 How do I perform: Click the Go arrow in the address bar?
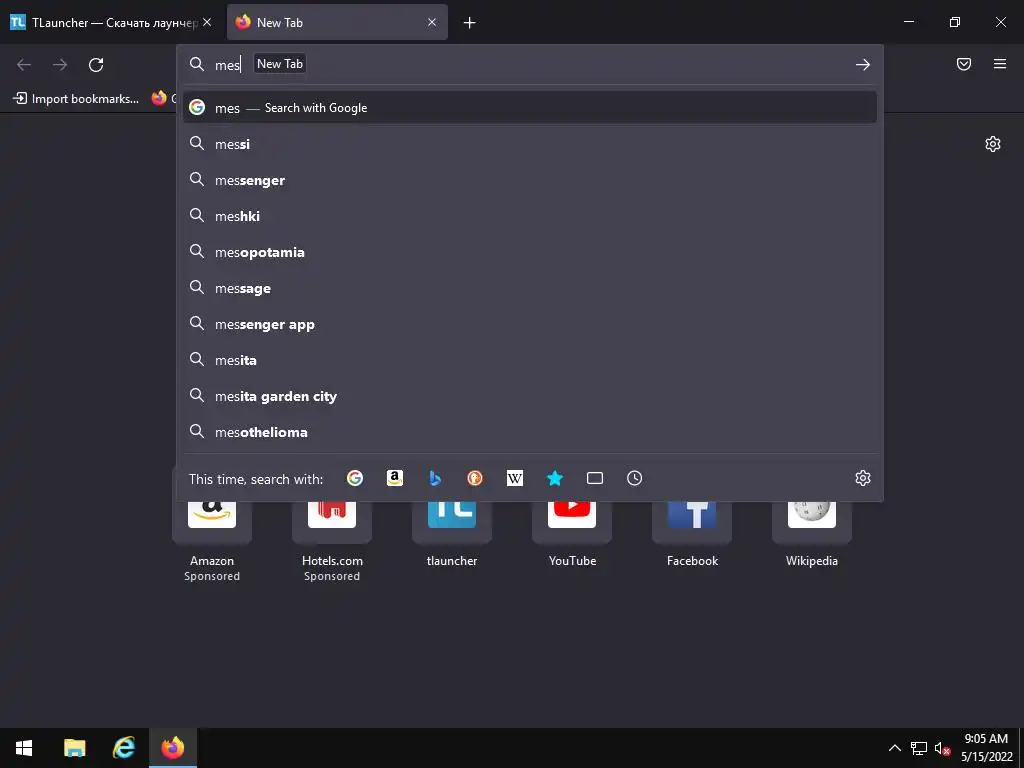863,64
